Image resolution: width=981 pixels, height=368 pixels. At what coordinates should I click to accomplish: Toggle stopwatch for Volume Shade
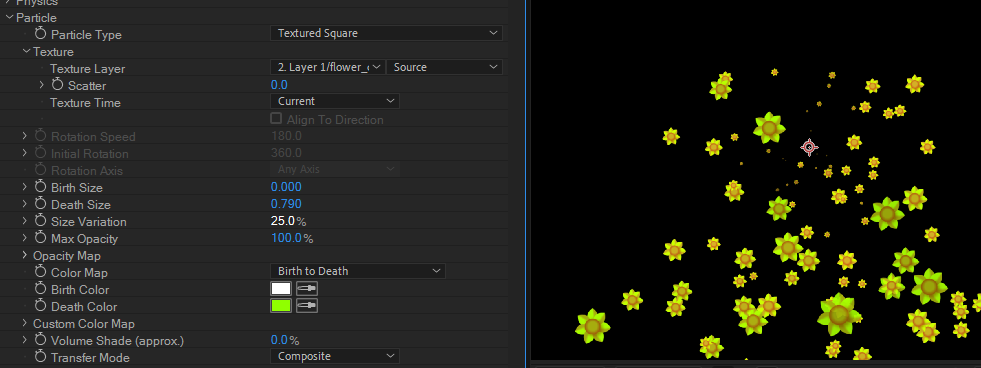41,340
